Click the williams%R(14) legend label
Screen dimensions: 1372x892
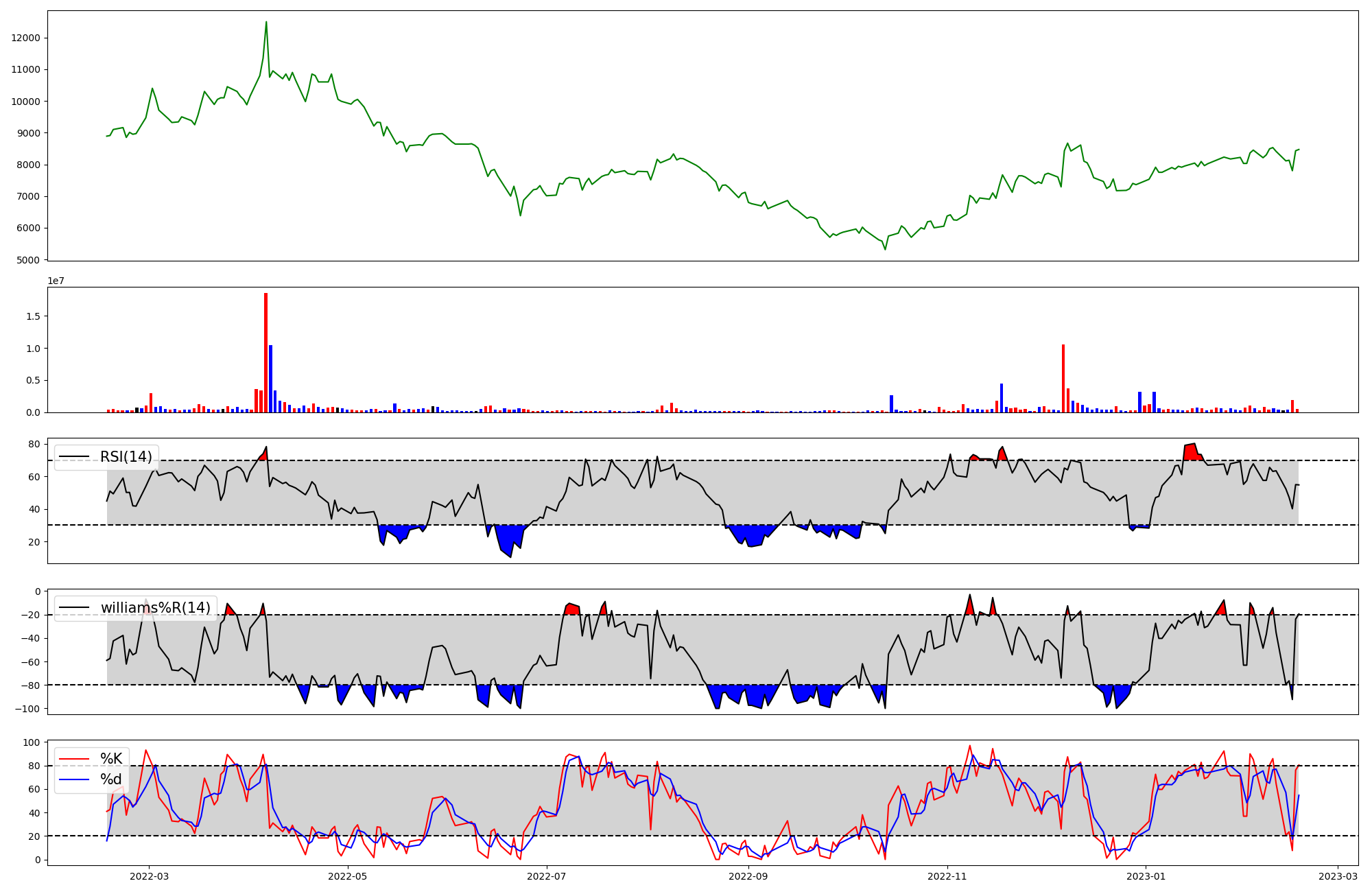156,608
